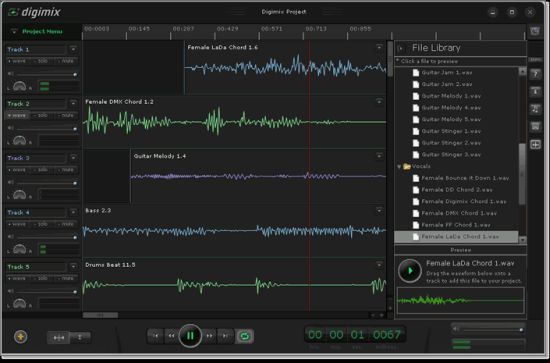Viewport: 550px width, 363px height.
Task: Click the Track 3 volume slider handle
Action: click(75, 183)
